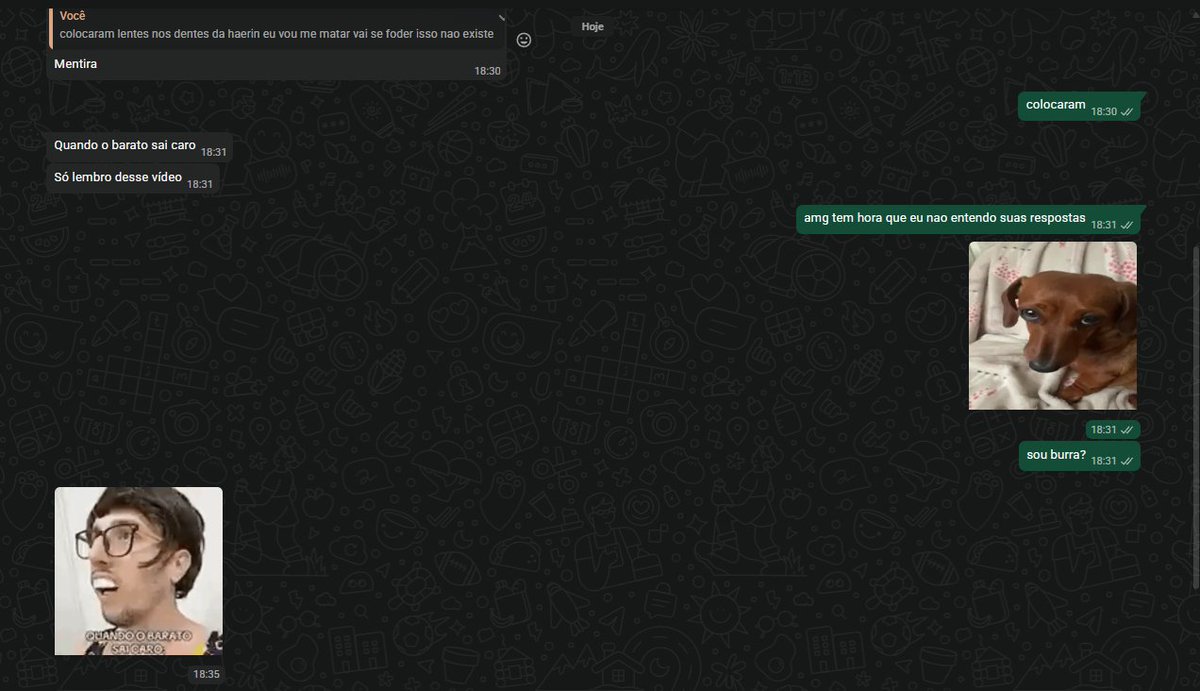This screenshot has height=691, width=1200.
Task: Click the 18:35 timestamp under the sticker
Action: pos(206,674)
